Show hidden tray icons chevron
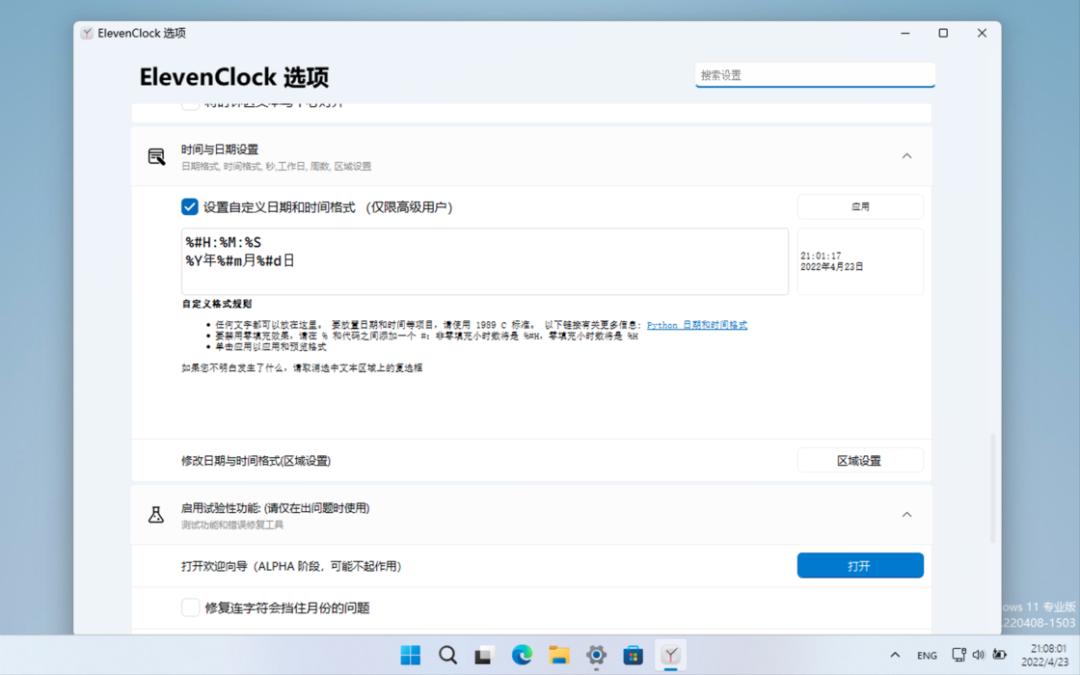This screenshot has width=1080, height=675. click(x=895, y=655)
